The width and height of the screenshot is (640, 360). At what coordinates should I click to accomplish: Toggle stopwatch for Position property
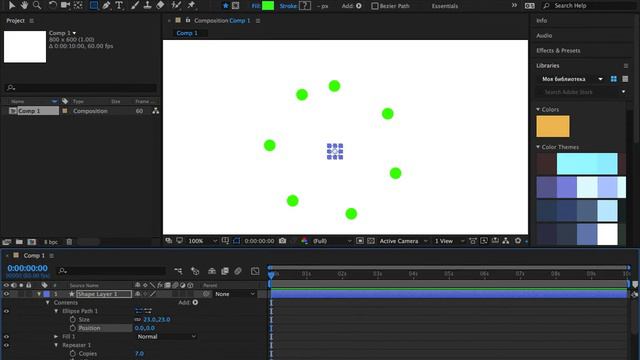[73, 328]
